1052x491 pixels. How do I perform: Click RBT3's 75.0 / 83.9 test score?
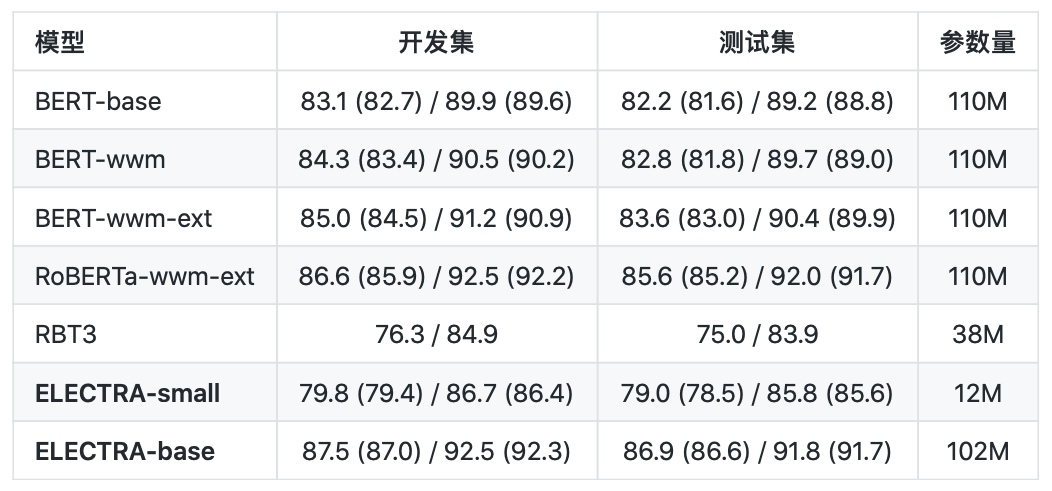click(757, 334)
